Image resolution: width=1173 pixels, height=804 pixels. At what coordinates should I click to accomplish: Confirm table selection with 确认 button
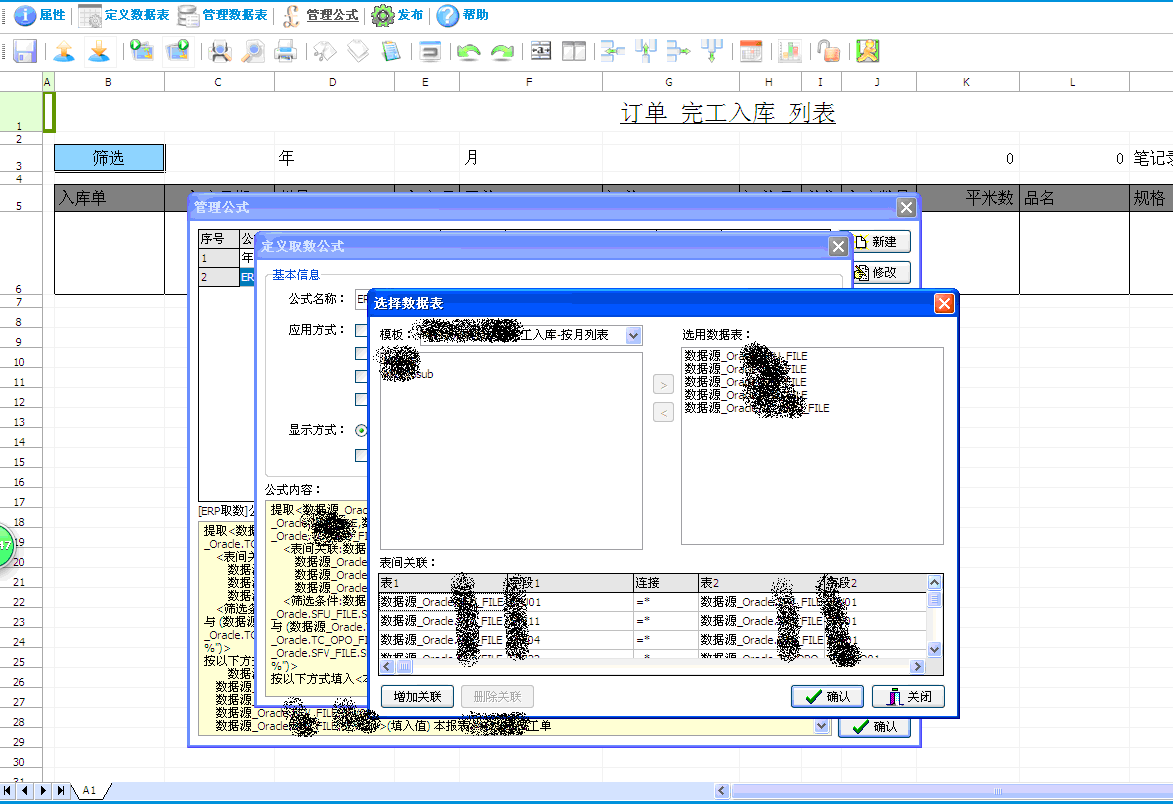pyautogui.click(x=827, y=697)
